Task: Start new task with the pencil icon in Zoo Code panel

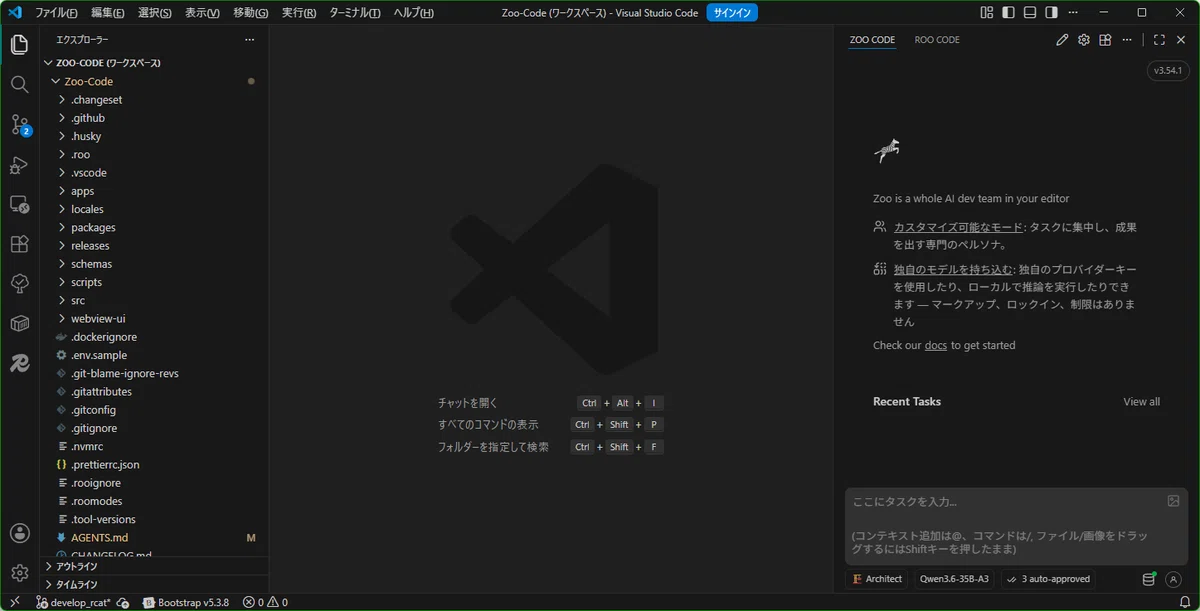Action: 1062,40
